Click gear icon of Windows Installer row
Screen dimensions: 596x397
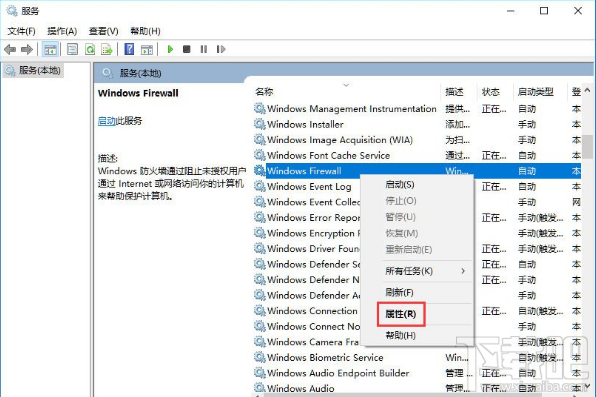260,124
